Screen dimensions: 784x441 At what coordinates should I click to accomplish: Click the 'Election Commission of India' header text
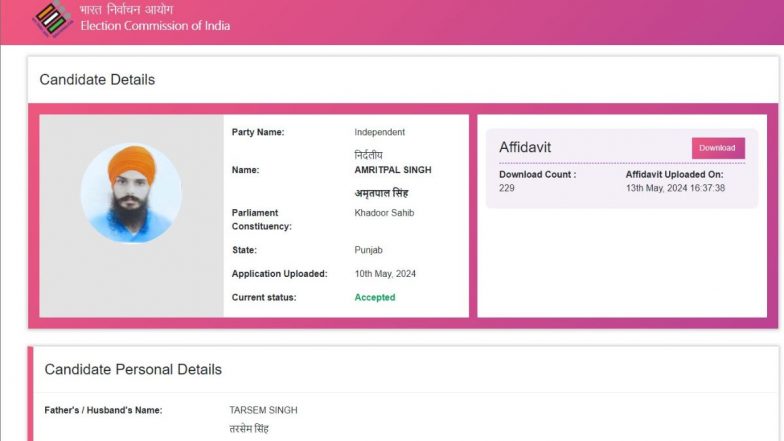click(155, 26)
